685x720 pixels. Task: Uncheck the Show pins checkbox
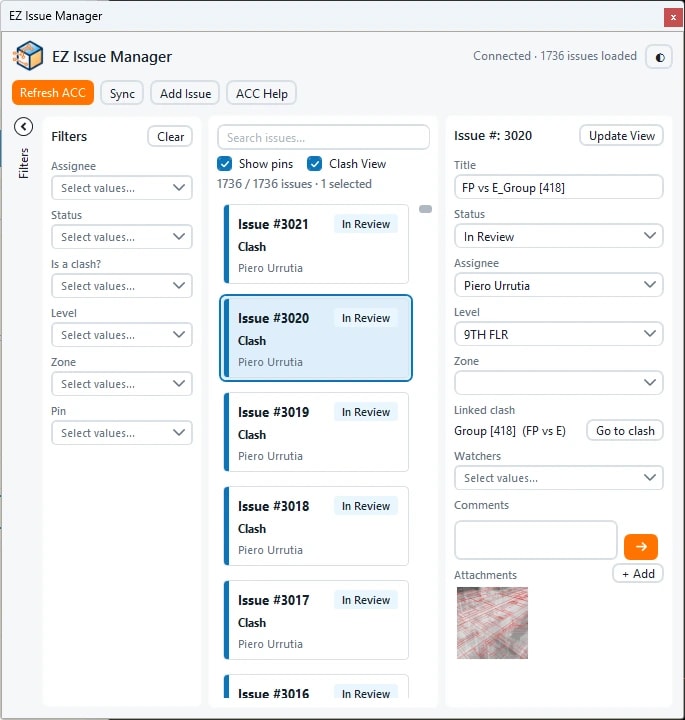[x=225, y=164]
